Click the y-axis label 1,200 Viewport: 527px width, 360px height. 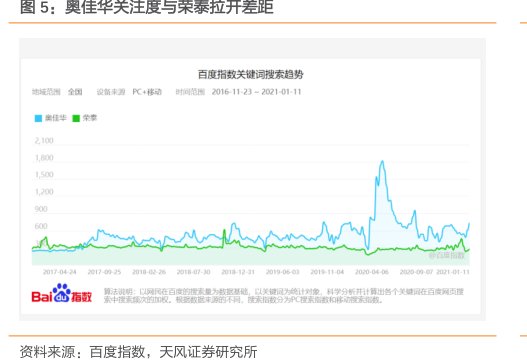(44, 192)
